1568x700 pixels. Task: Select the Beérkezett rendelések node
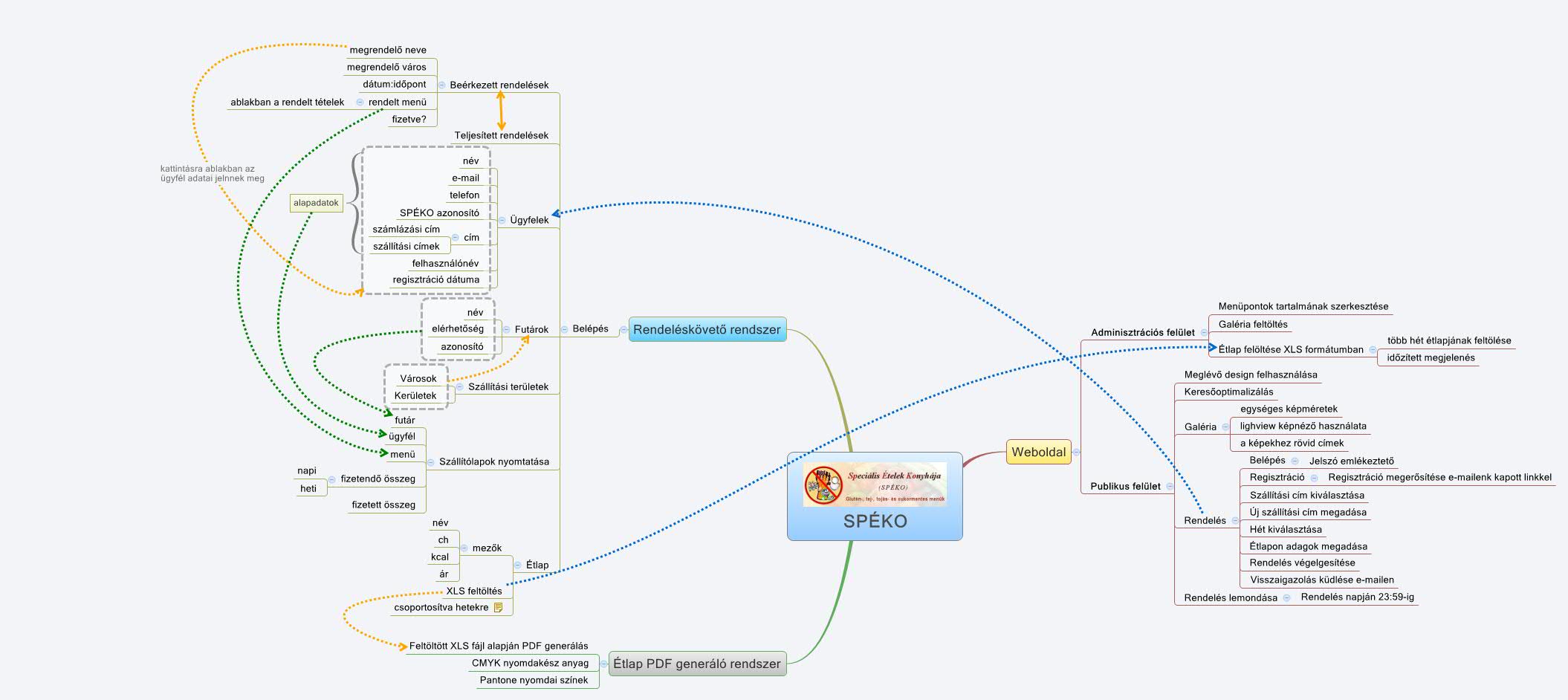coord(499,85)
